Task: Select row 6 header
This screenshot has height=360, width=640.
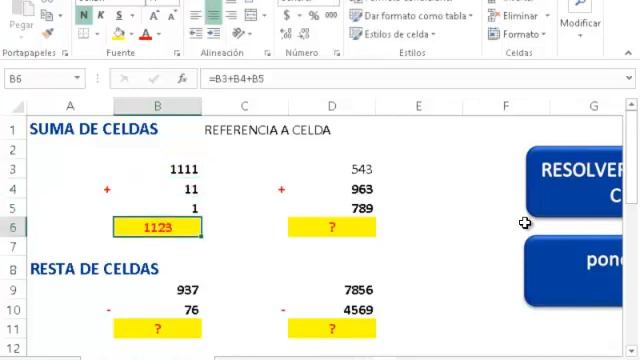Action: (x=13, y=227)
